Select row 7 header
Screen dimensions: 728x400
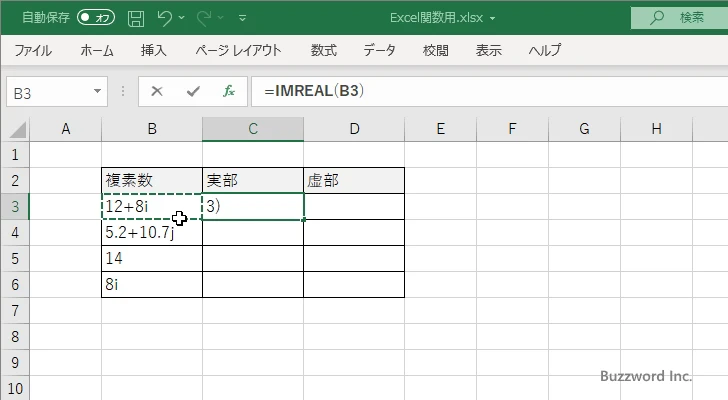pyautogui.click(x=15, y=310)
